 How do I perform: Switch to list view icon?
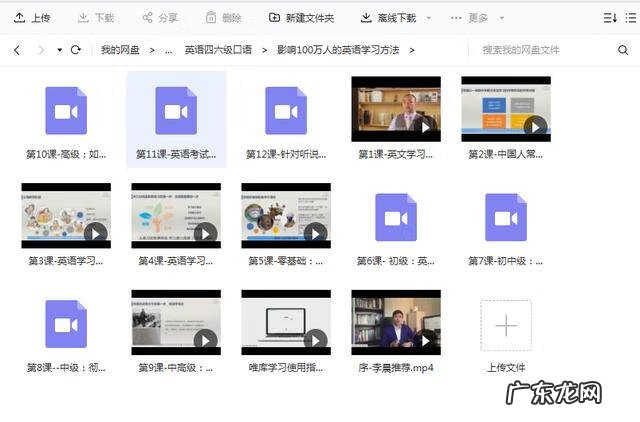631,18
